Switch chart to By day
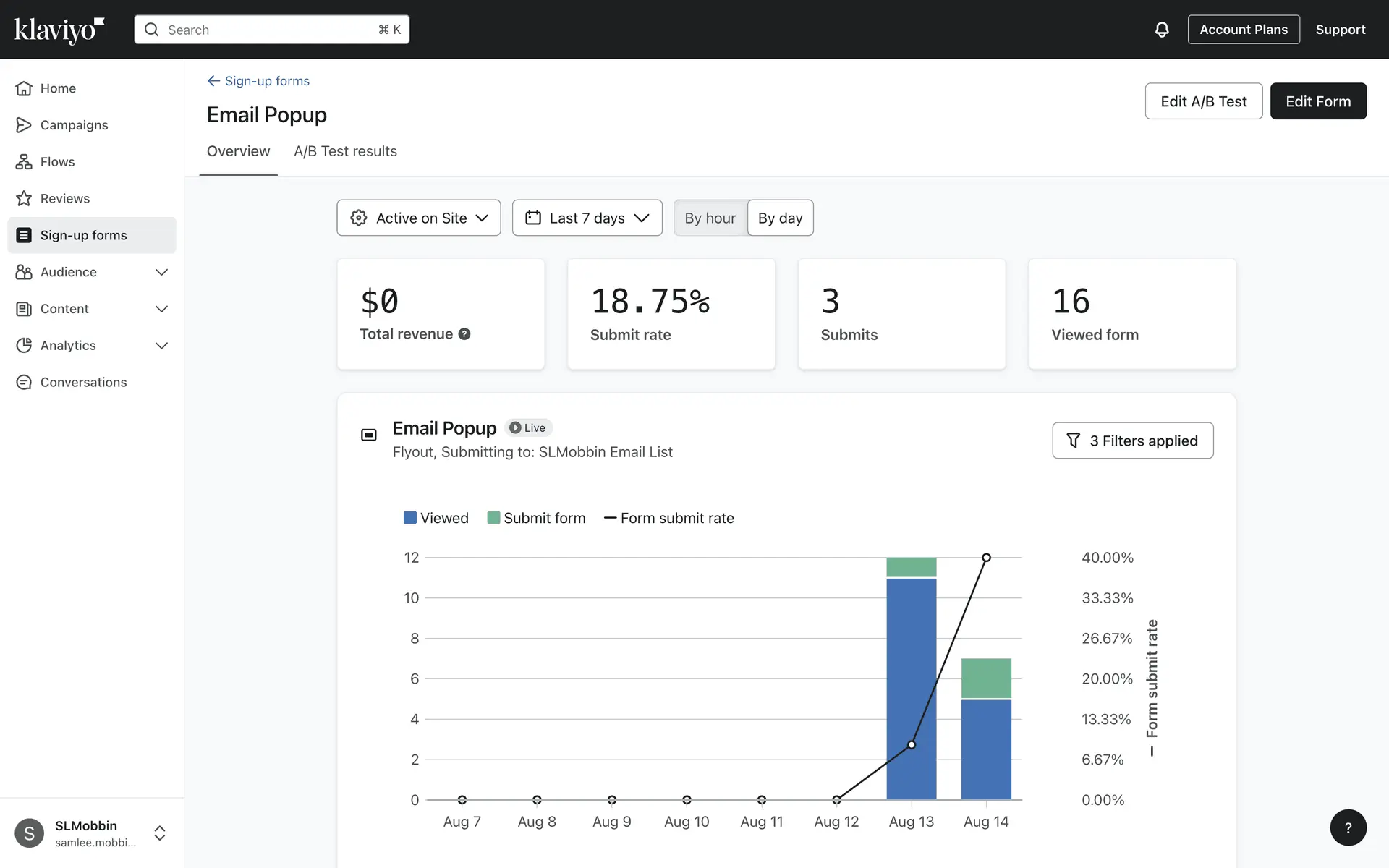 click(x=780, y=218)
